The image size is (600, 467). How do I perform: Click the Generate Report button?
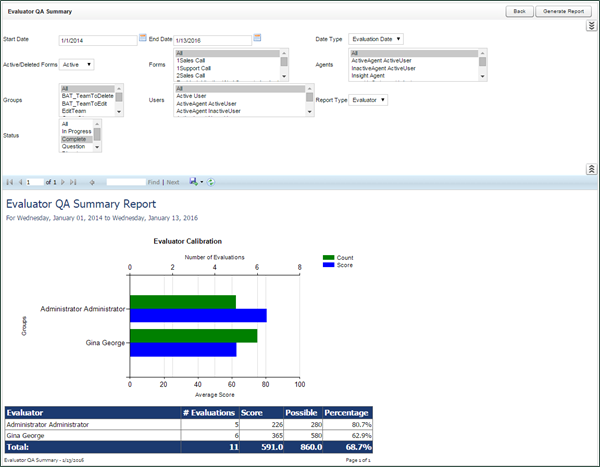point(561,10)
